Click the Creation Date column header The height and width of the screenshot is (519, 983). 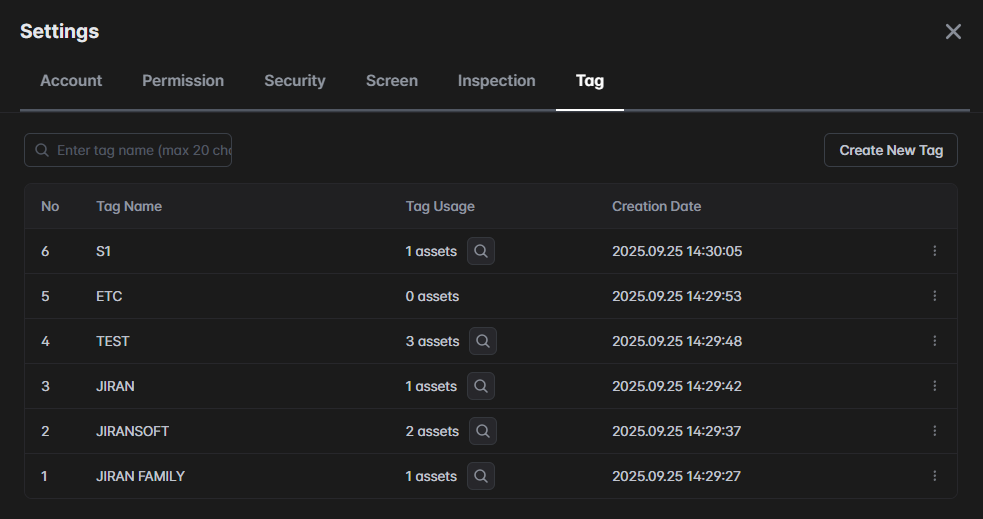(656, 206)
